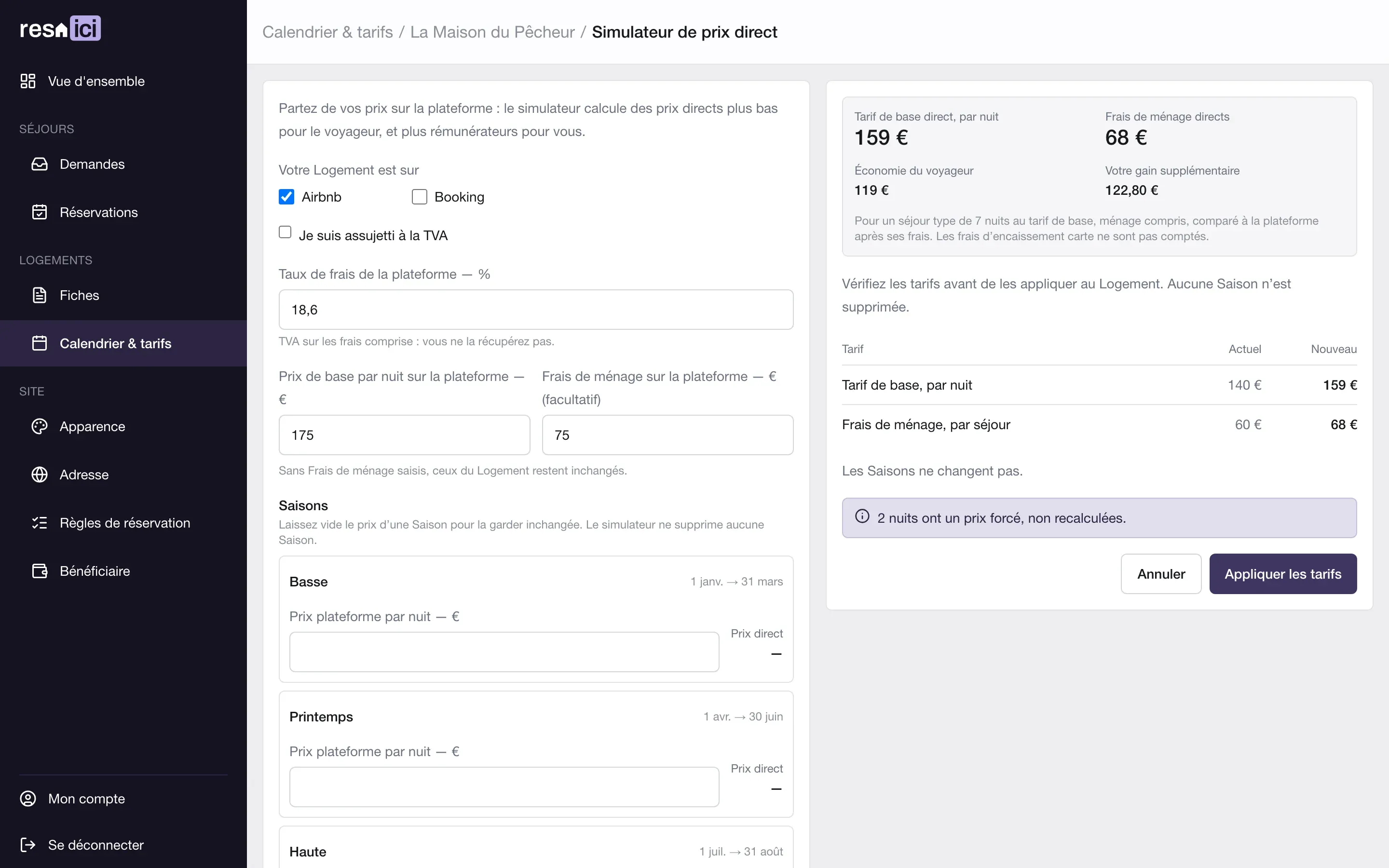Uncheck the Airbnb checkbox

[286, 197]
